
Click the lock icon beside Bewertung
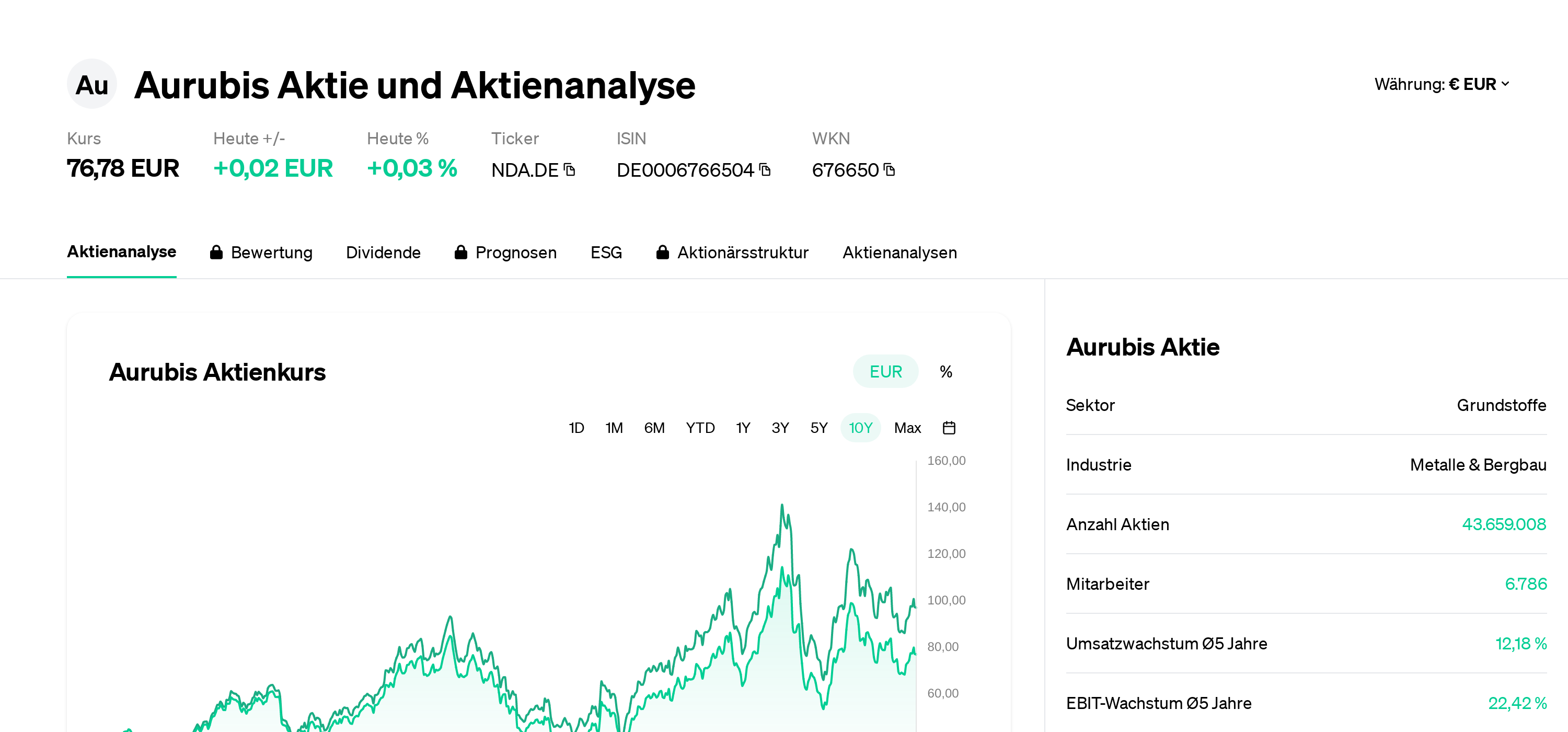[x=216, y=252]
